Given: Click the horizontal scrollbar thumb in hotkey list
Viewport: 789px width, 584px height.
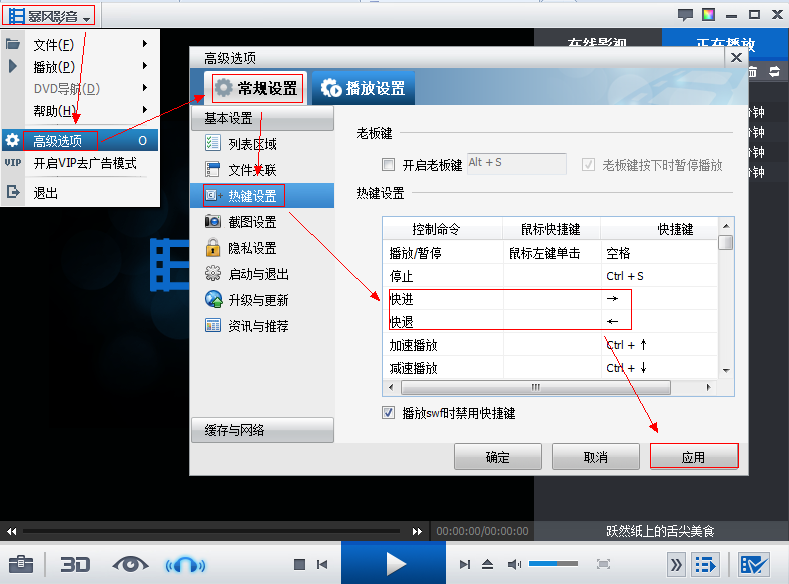Looking at the screenshot, I should tap(535, 387).
